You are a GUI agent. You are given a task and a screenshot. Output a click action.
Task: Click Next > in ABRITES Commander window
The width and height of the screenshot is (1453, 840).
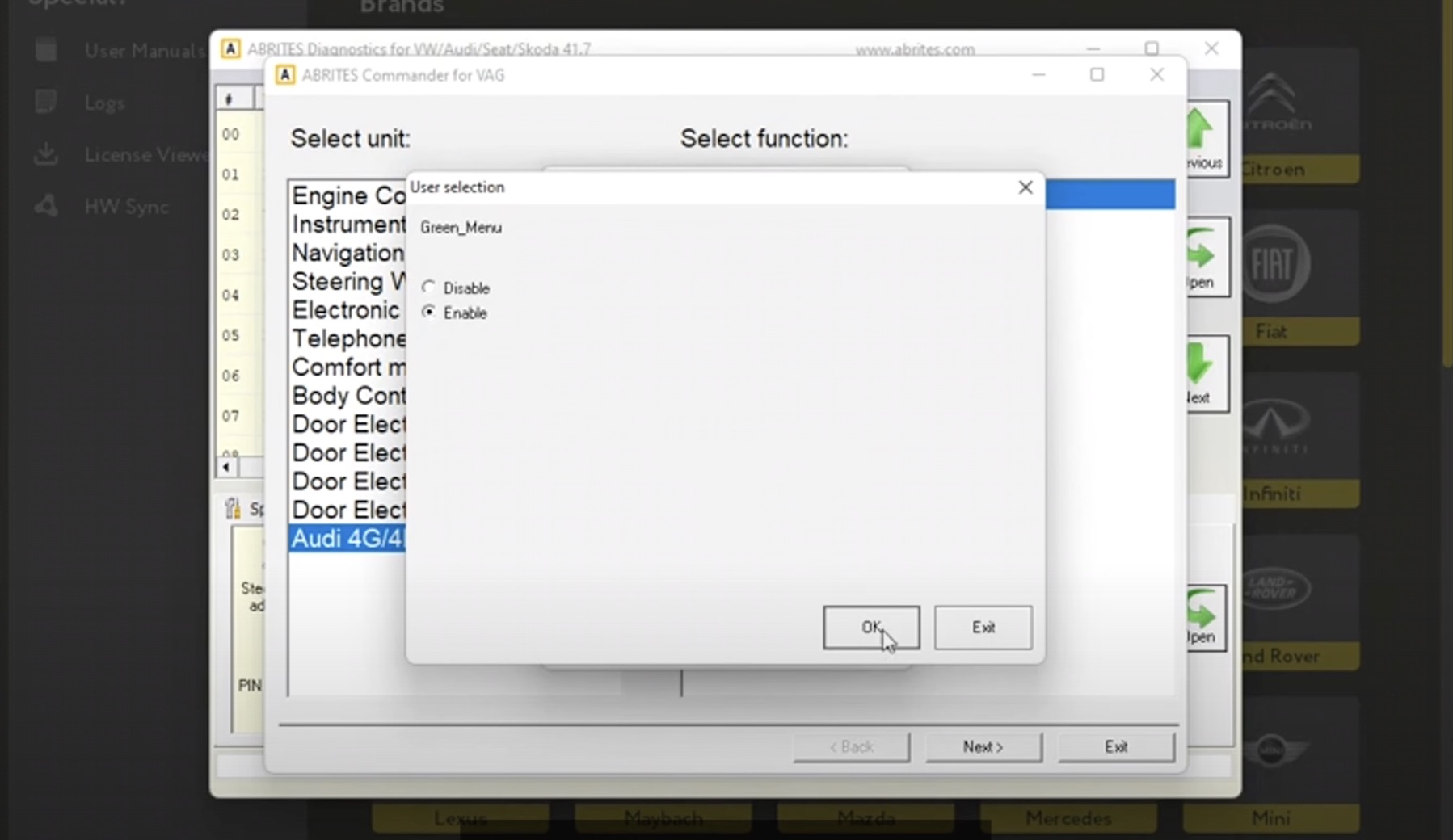[983, 747]
